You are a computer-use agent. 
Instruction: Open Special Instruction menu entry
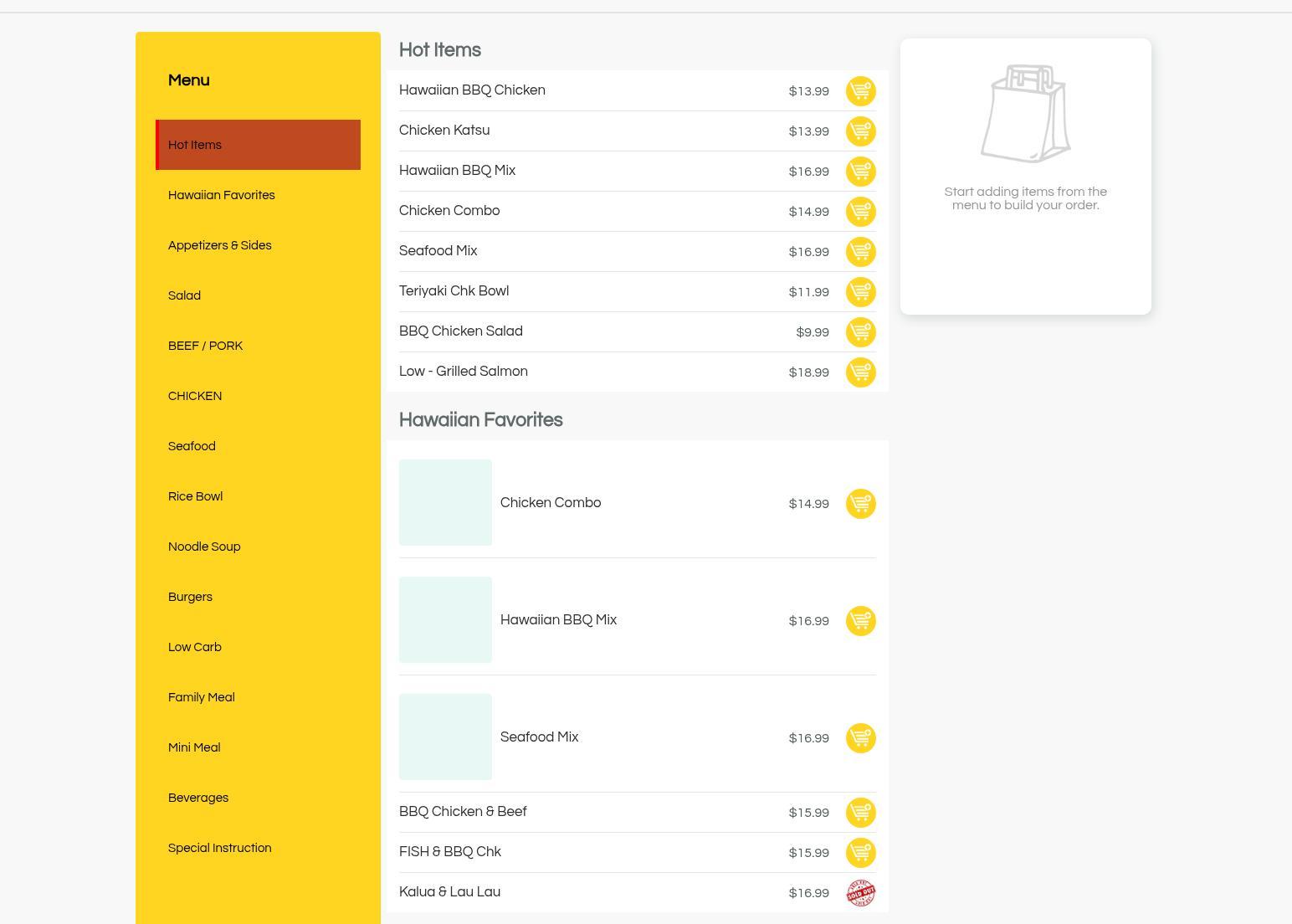pos(220,848)
